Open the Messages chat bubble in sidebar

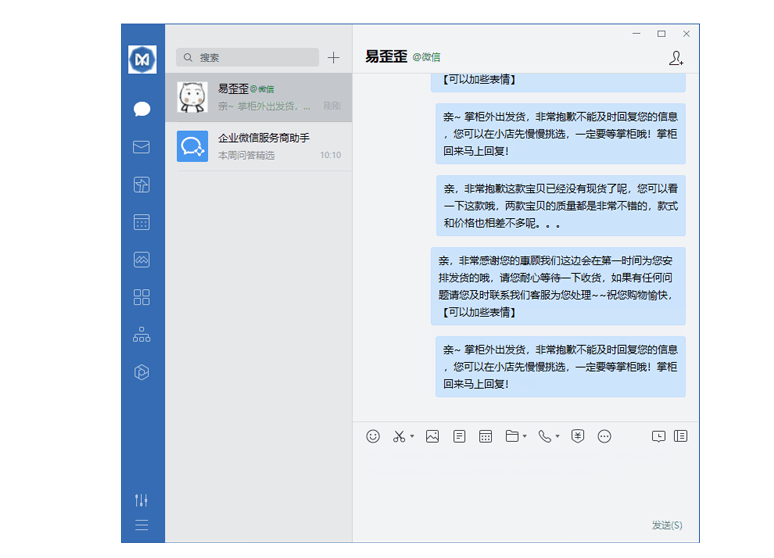(142, 109)
